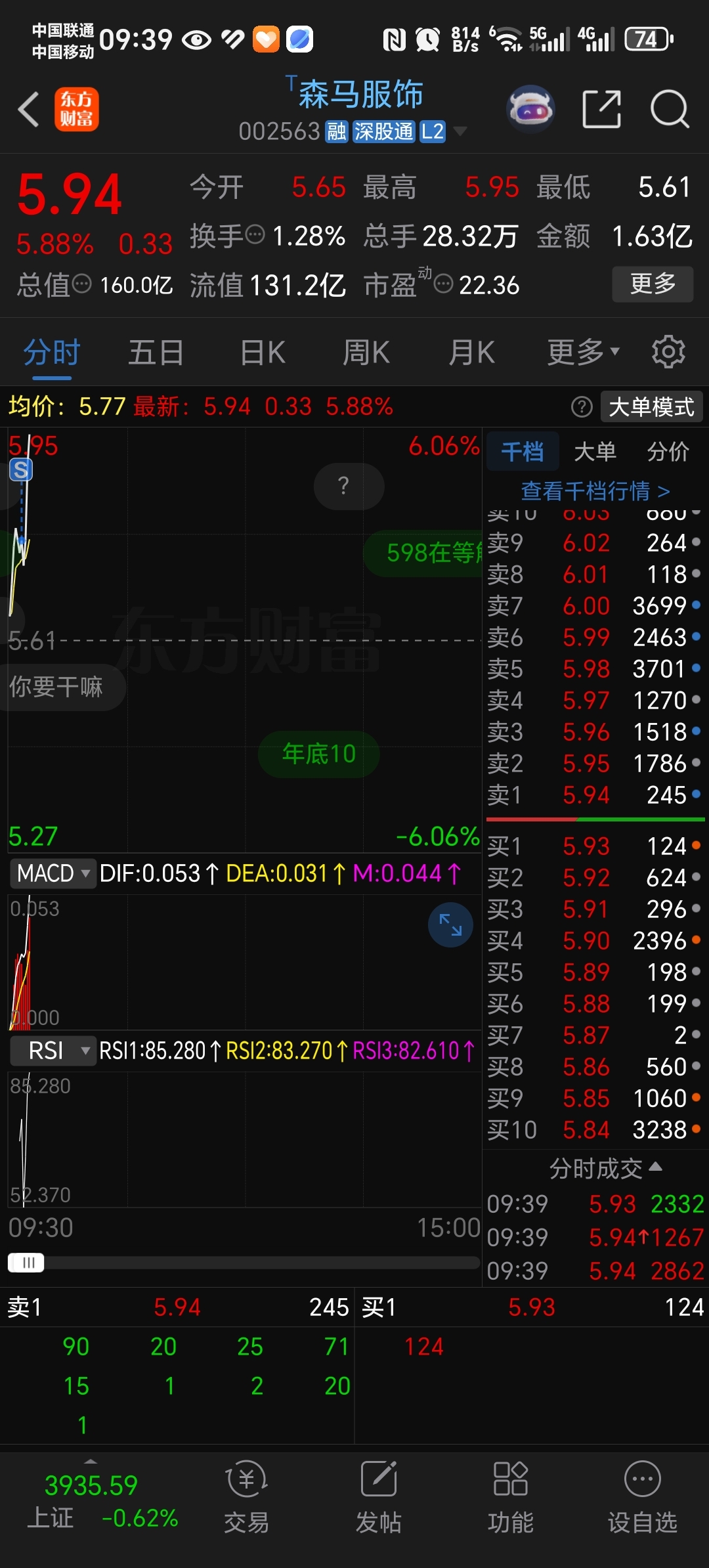The width and height of the screenshot is (709, 1568).
Task: Expand the stock title dropdown arrow
Action: tap(461, 131)
